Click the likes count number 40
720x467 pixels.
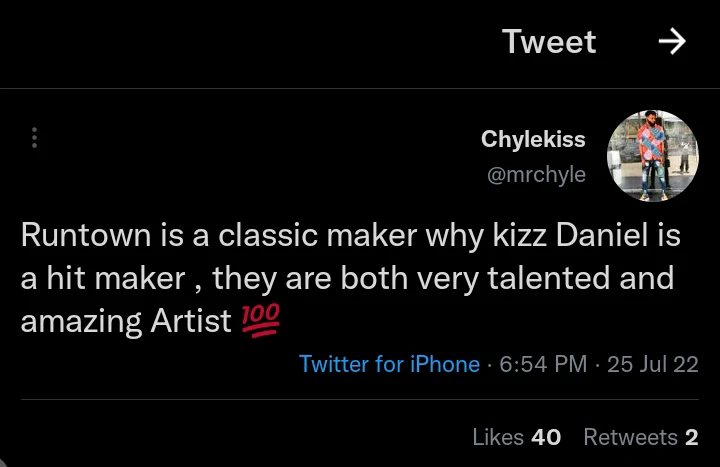tap(546, 437)
